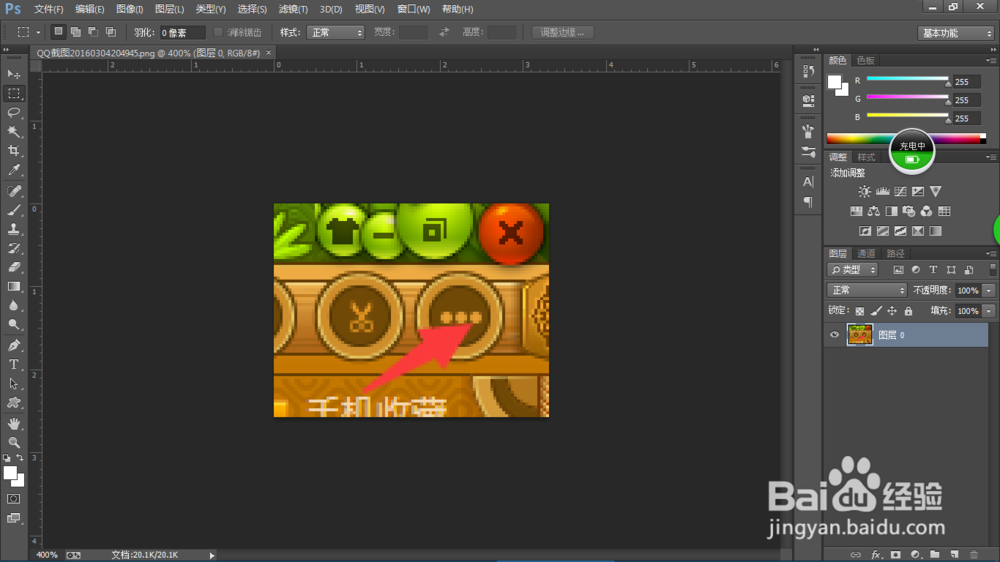Click the 调整边缘 button
Viewport: 1000px width, 562px height.
pyautogui.click(x=562, y=33)
